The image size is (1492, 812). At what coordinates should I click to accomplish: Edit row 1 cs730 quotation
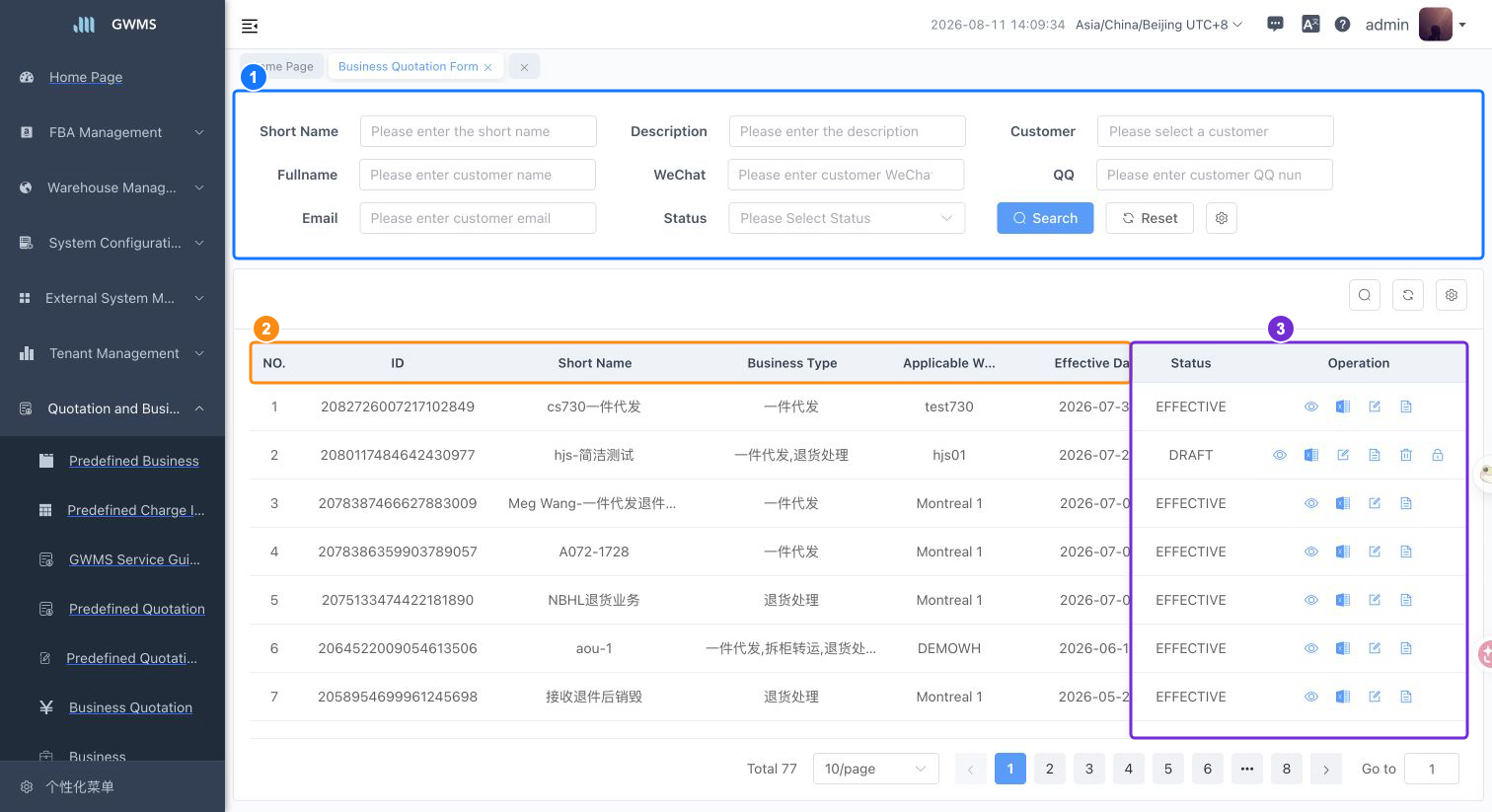pos(1375,406)
